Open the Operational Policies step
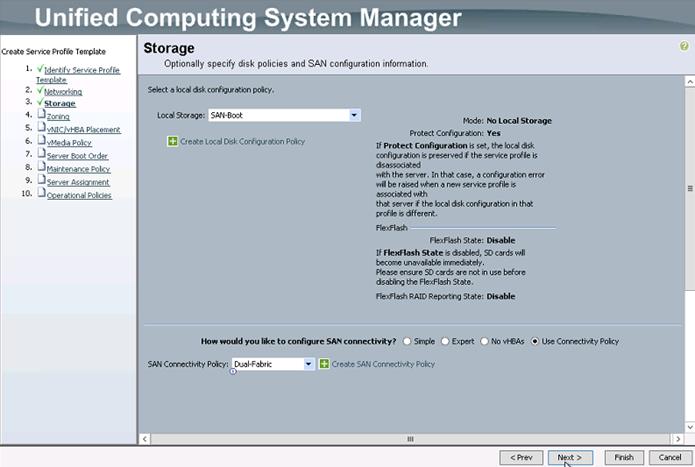The image size is (695, 467). (79, 195)
